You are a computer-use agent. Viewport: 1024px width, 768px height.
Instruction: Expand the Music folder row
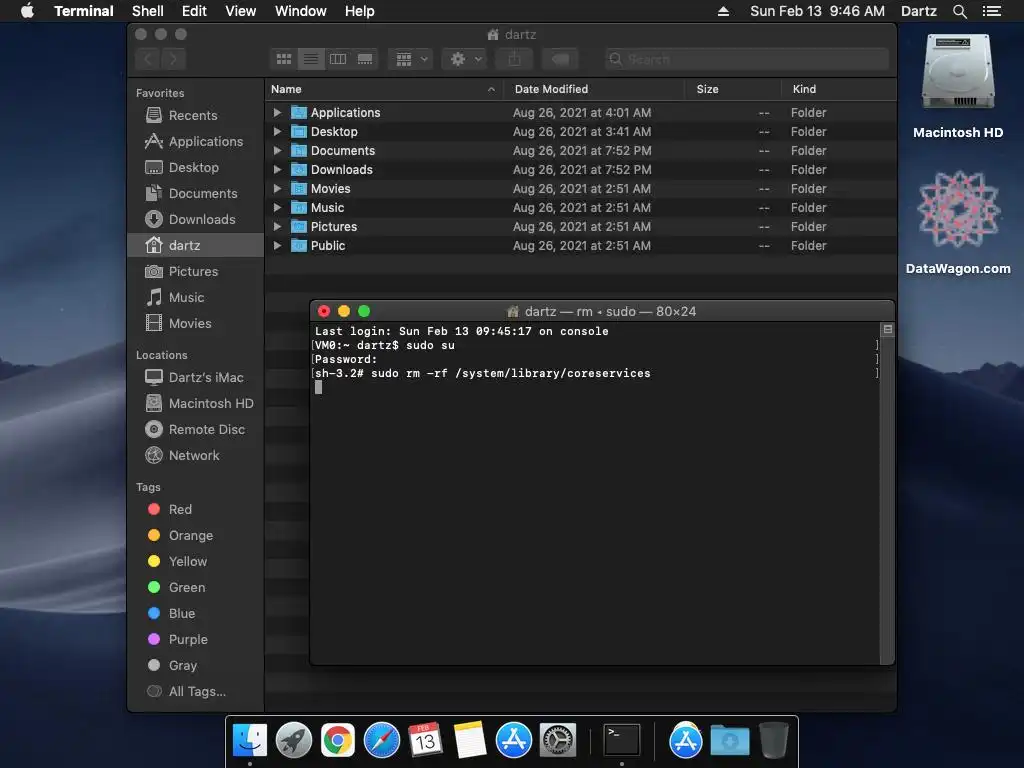click(277, 207)
